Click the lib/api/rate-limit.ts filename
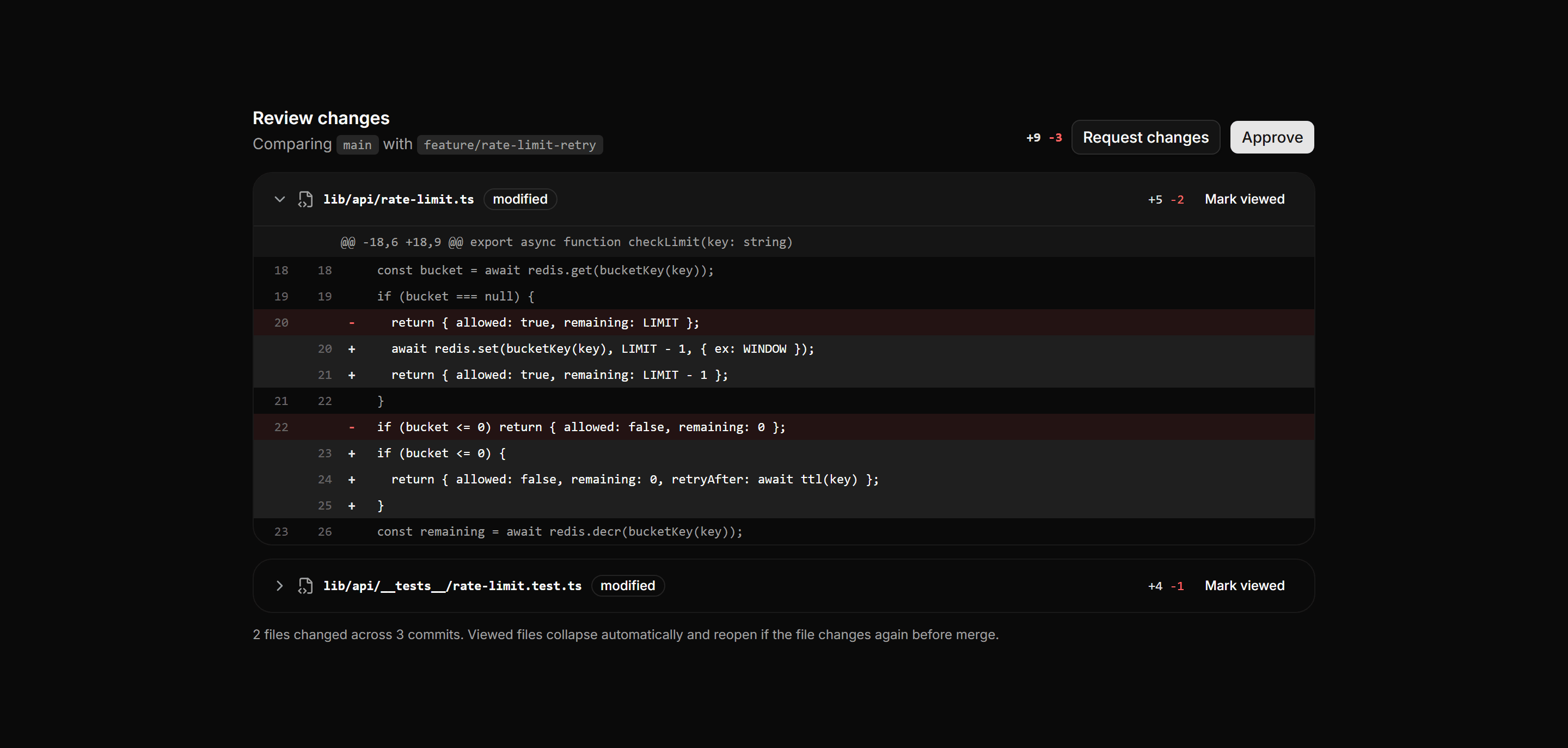This screenshot has height=748, width=1568. click(398, 199)
